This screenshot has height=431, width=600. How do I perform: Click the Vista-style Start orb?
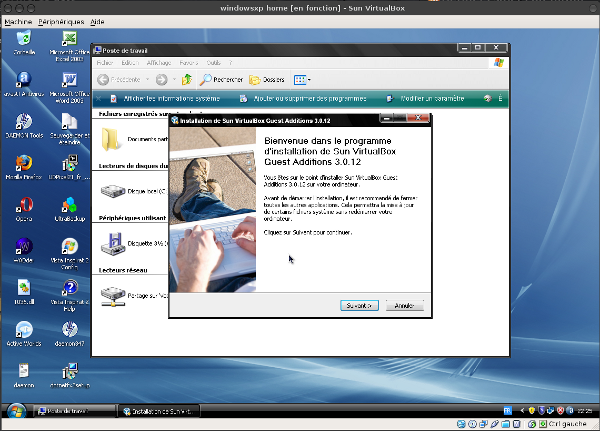[16, 411]
